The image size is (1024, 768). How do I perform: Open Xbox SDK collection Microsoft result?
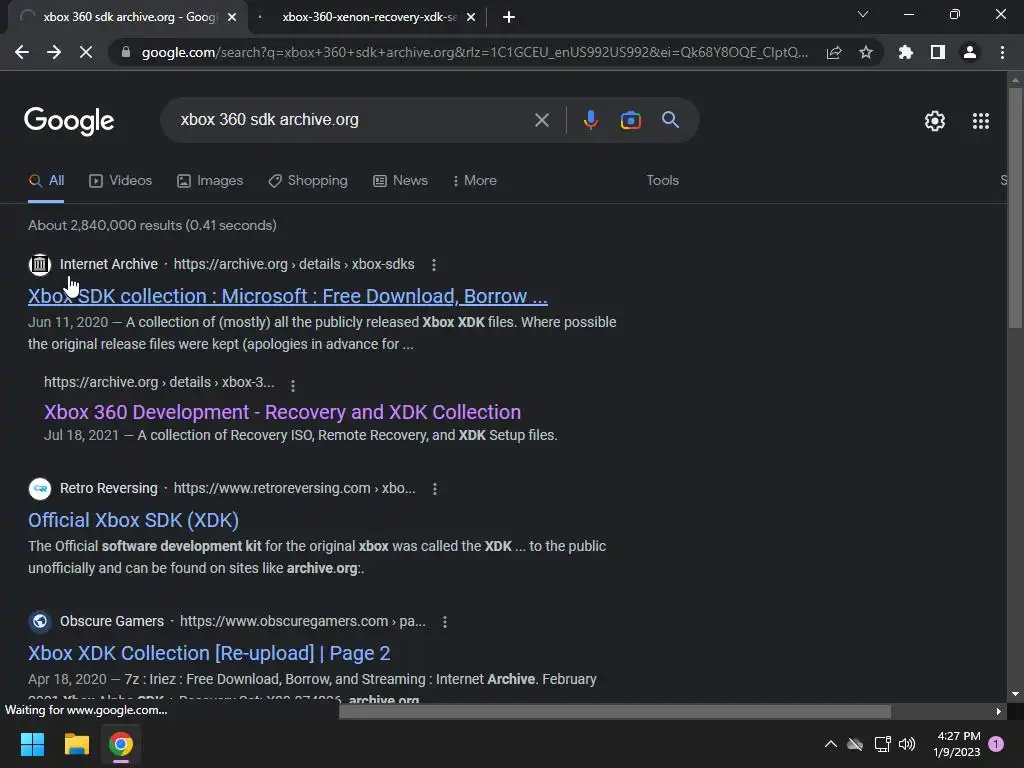pyautogui.click(x=287, y=296)
